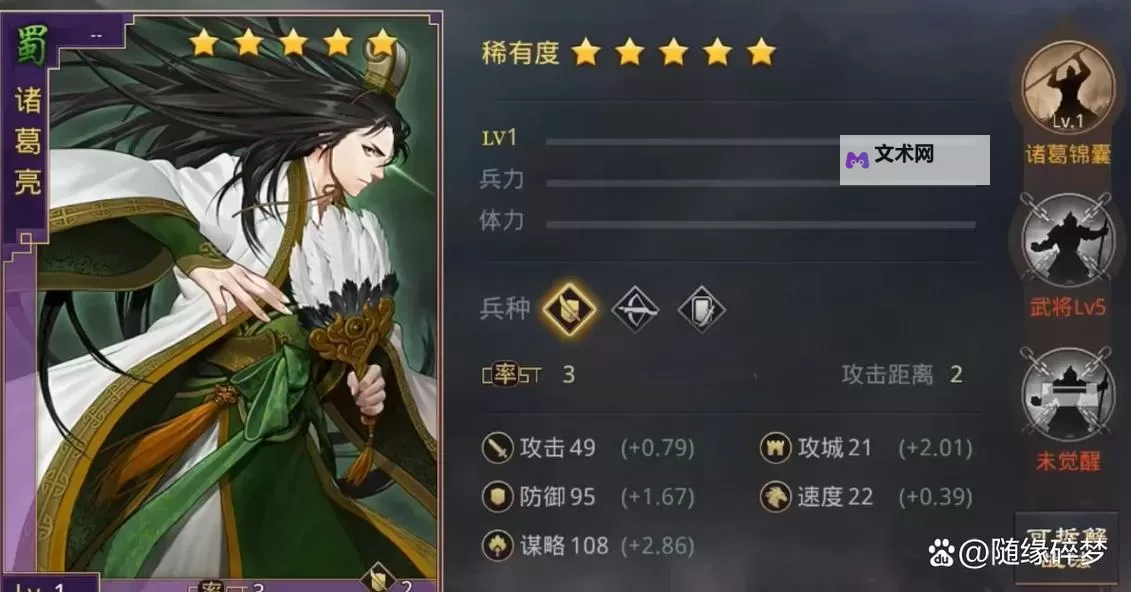1131x592 pixels.
Task: Open the 未觉醒 awakening skill slot
Action: tap(1067, 394)
